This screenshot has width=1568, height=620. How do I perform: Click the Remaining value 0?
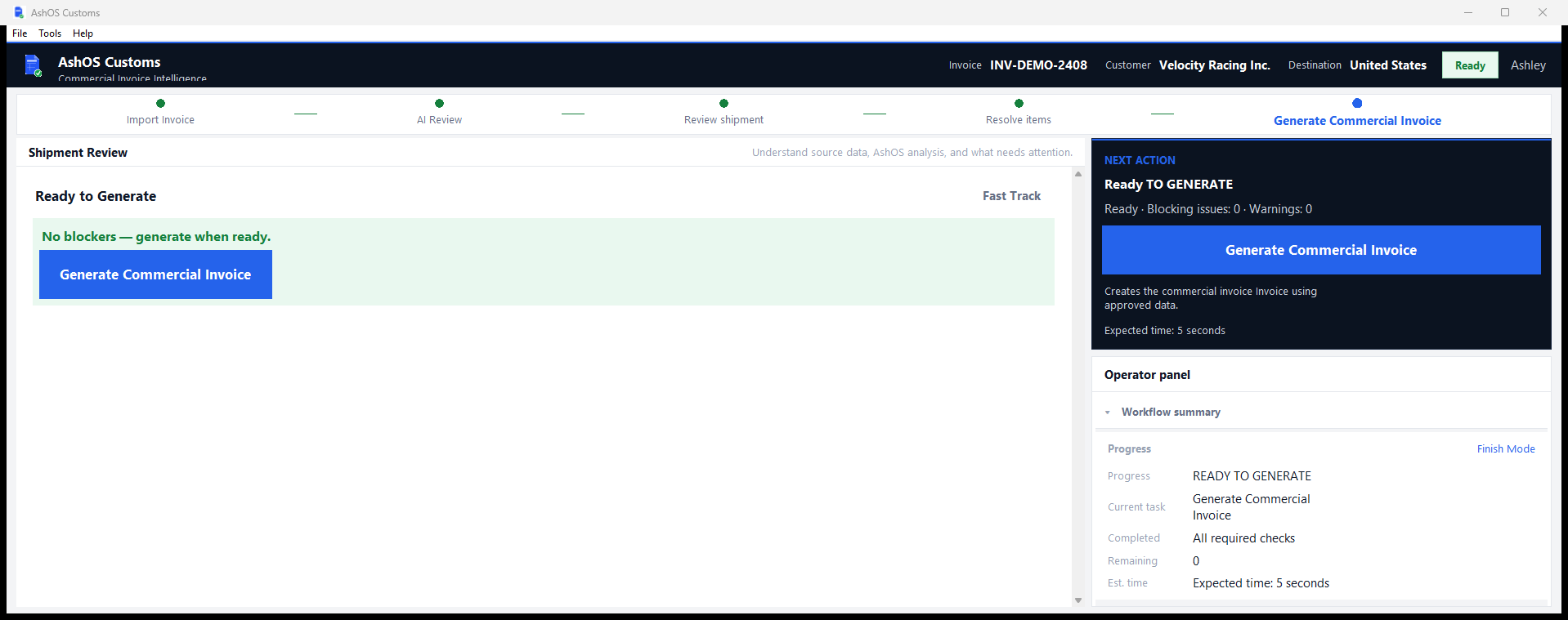pyautogui.click(x=1196, y=561)
